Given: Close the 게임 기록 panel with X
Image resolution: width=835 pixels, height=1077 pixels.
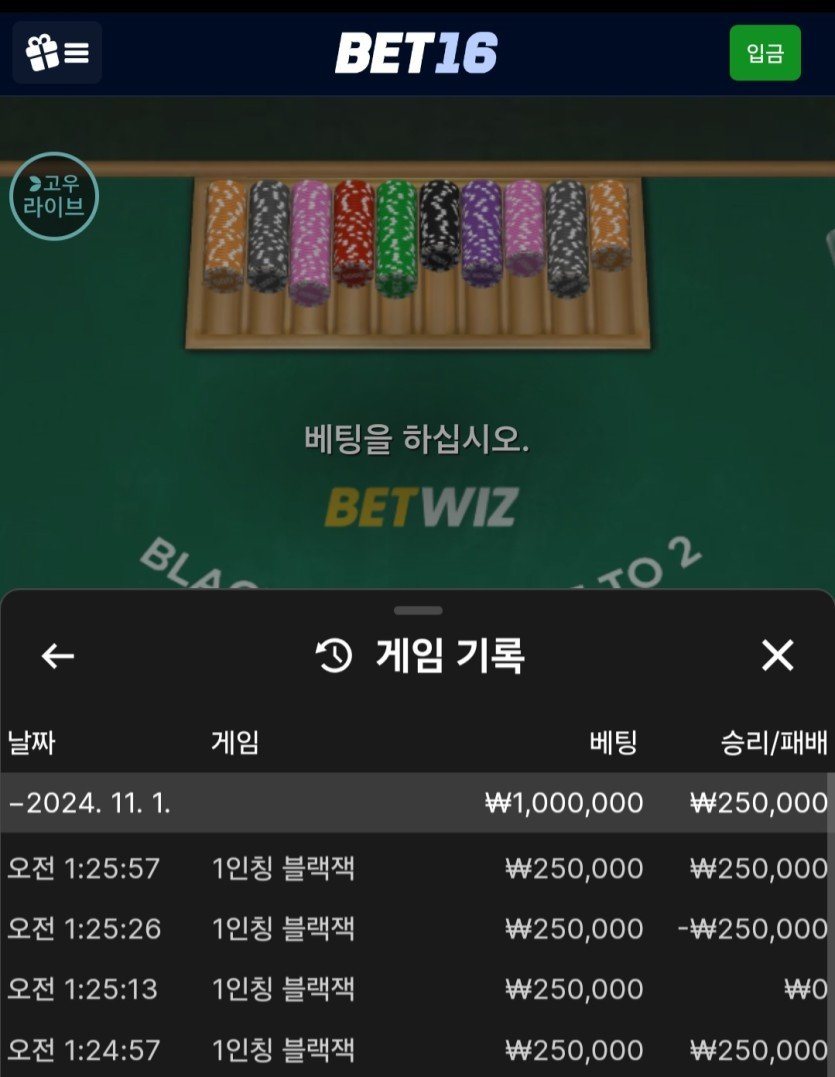Looking at the screenshot, I should (x=777, y=655).
